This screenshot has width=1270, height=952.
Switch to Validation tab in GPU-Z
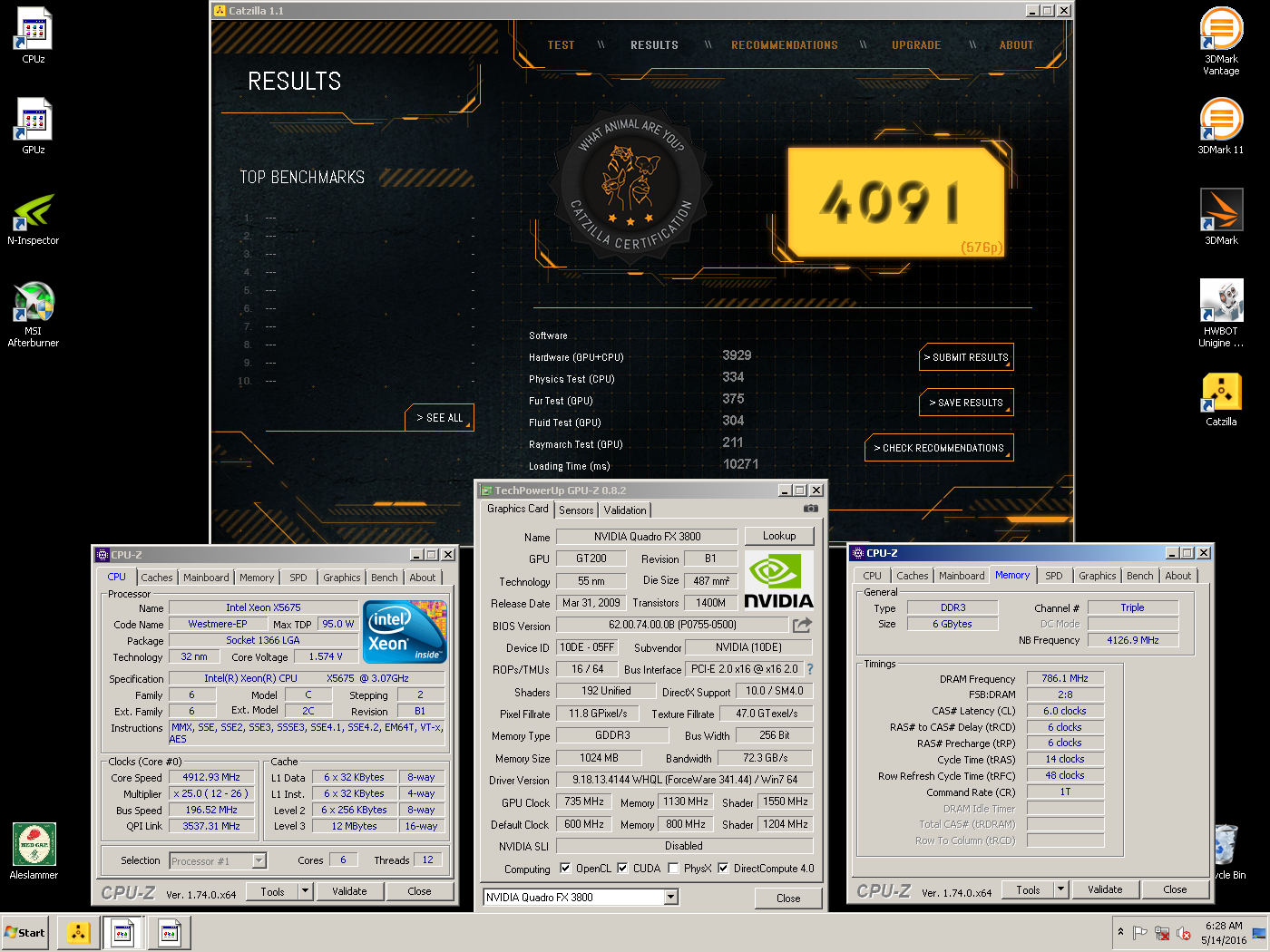pos(625,510)
